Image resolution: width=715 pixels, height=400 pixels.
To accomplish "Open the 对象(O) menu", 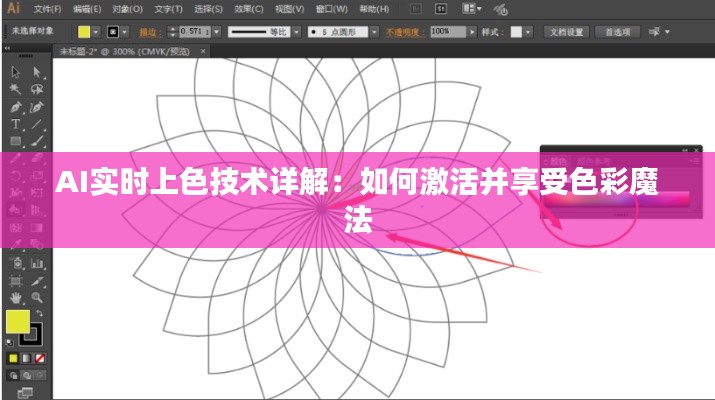I will point(128,9).
